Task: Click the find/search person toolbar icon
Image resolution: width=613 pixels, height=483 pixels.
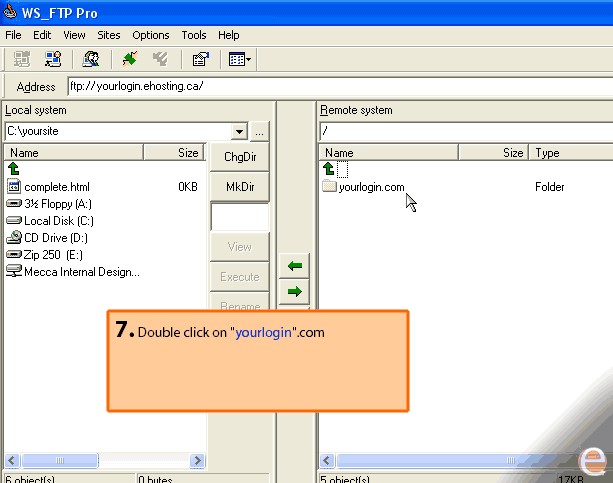Action: click(90, 60)
